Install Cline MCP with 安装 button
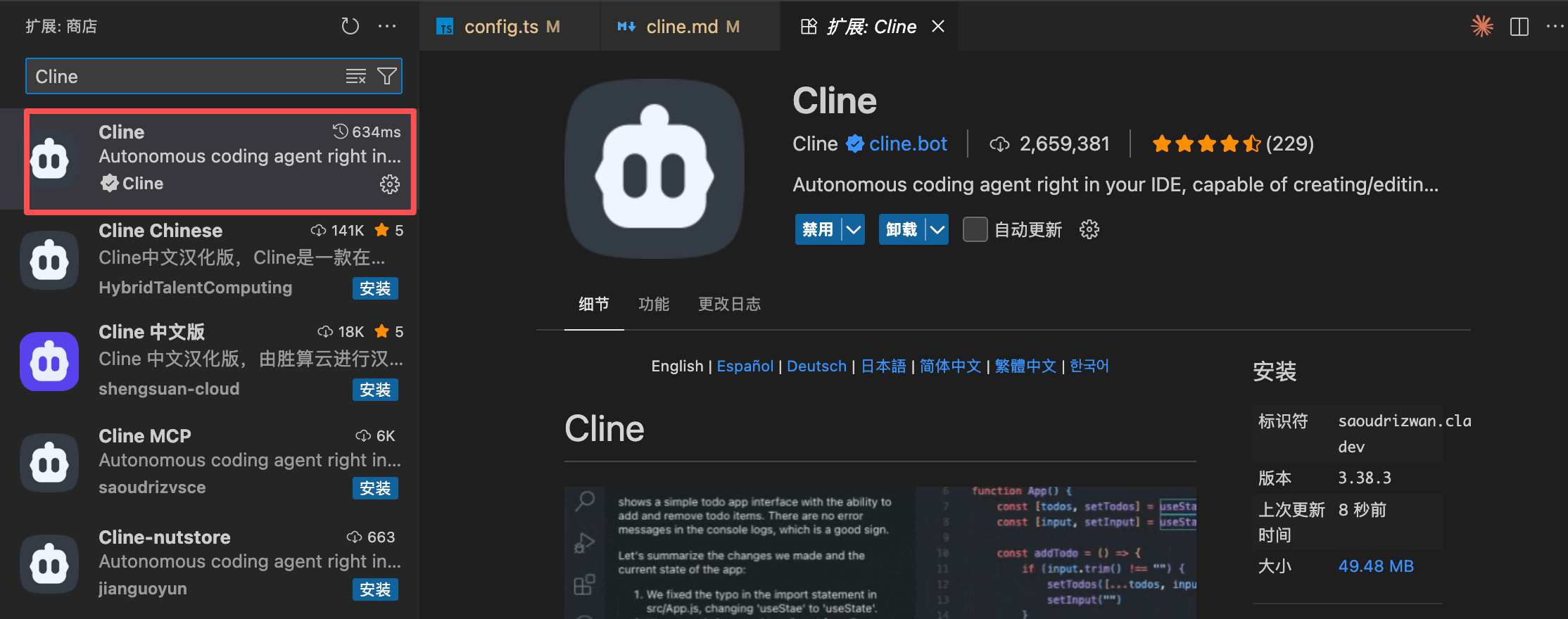The width and height of the screenshot is (1568, 619). [375, 488]
